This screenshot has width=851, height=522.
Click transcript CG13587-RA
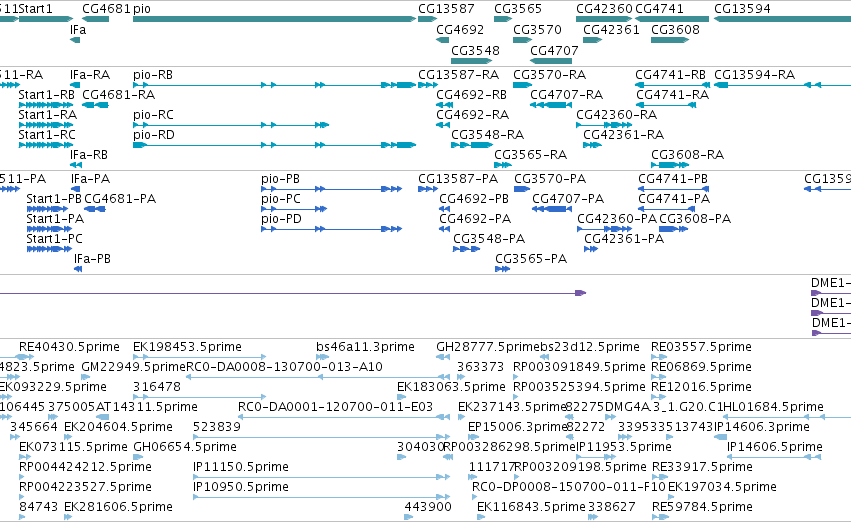[x=428, y=85]
